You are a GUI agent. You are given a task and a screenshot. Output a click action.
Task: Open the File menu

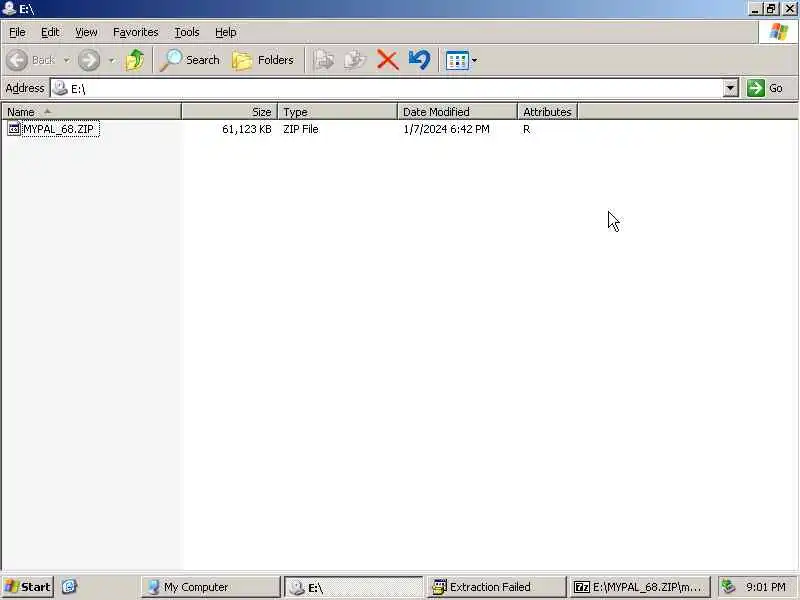[x=17, y=32]
